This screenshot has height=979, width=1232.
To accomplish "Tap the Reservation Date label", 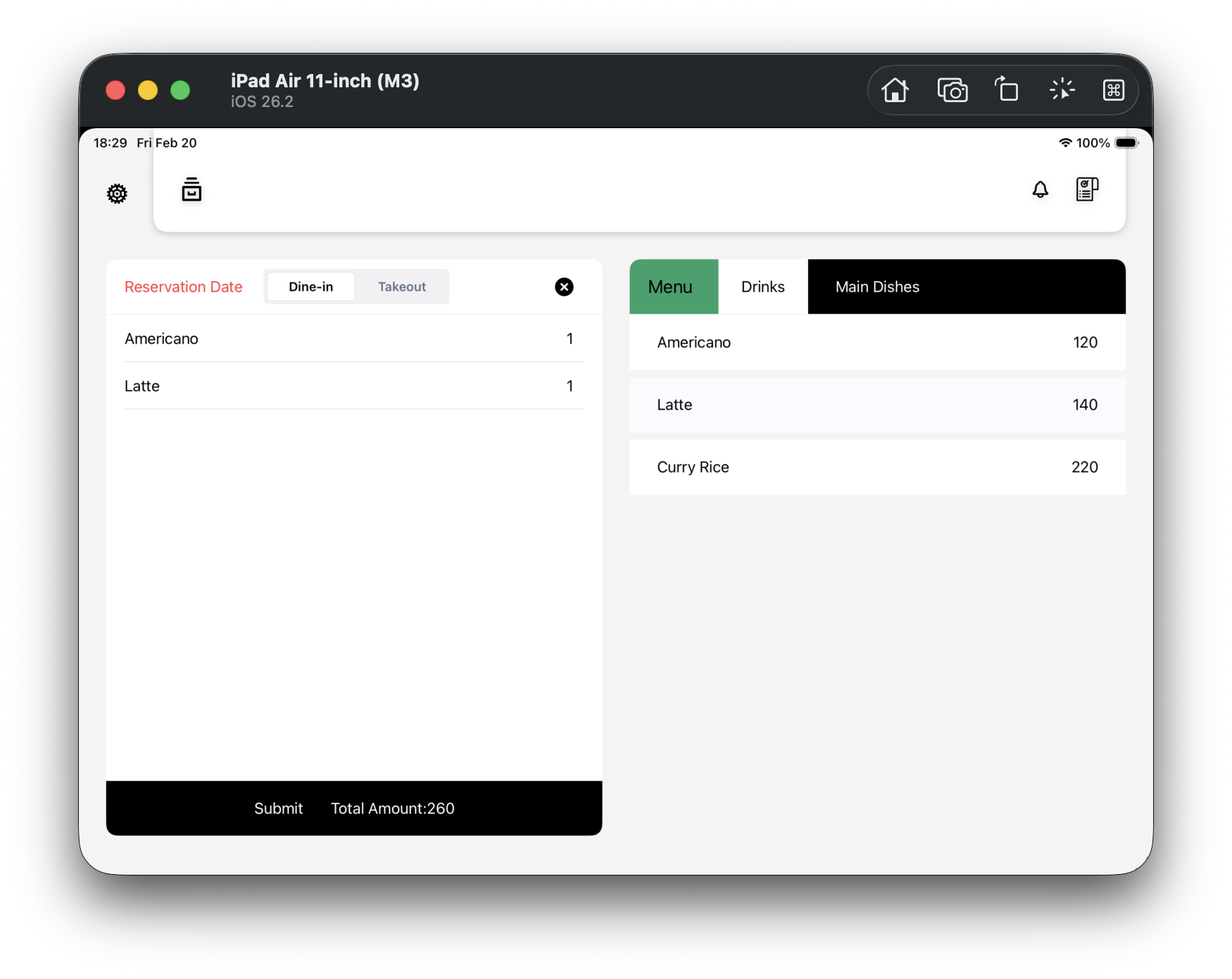I will (183, 287).
